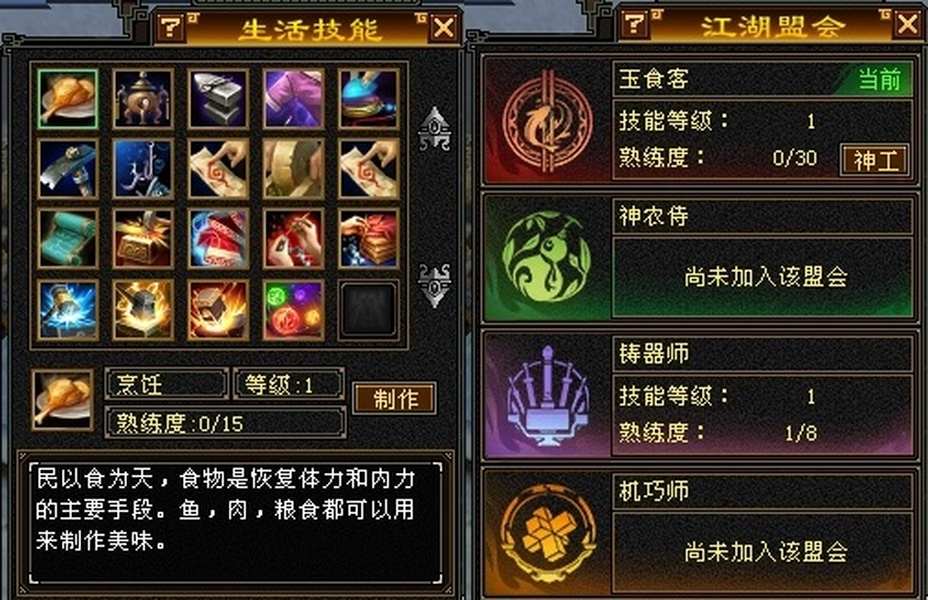Select the glowing colored orbs skill icon
The width and height of the screenshot is (928, 600).
click(x=294, y=310)
